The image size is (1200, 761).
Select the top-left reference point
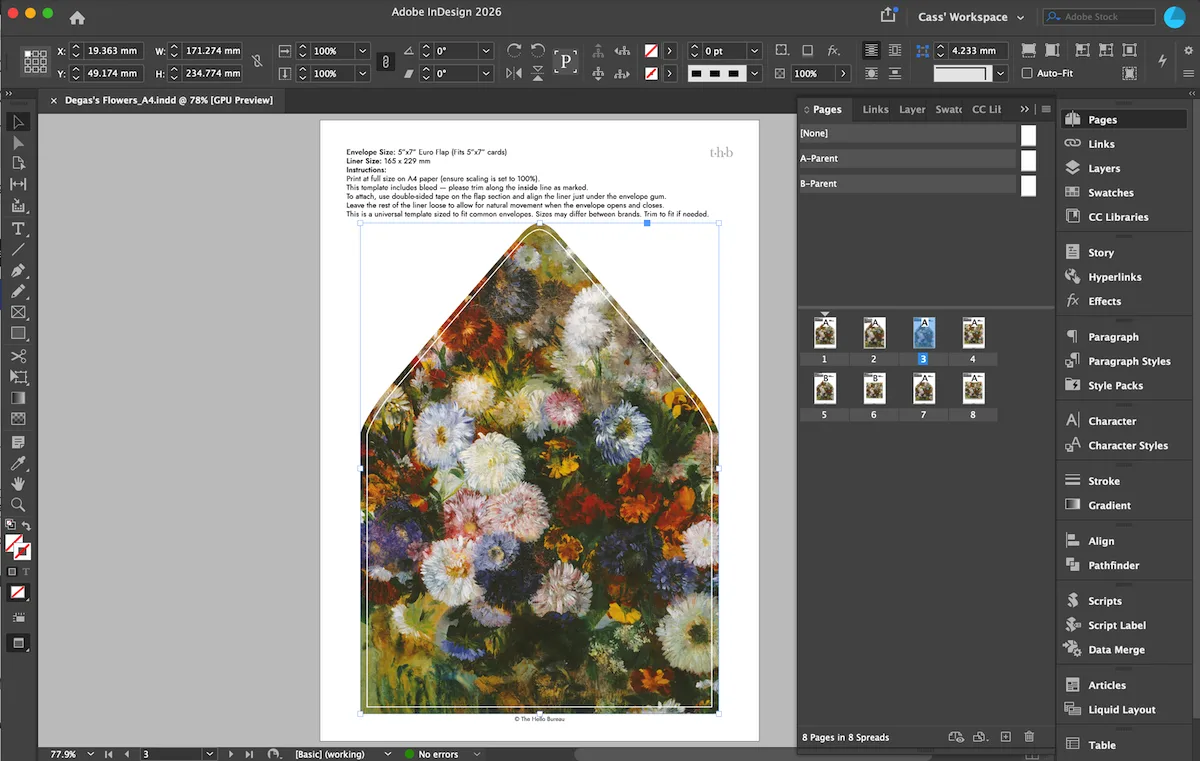coord(27,52)
